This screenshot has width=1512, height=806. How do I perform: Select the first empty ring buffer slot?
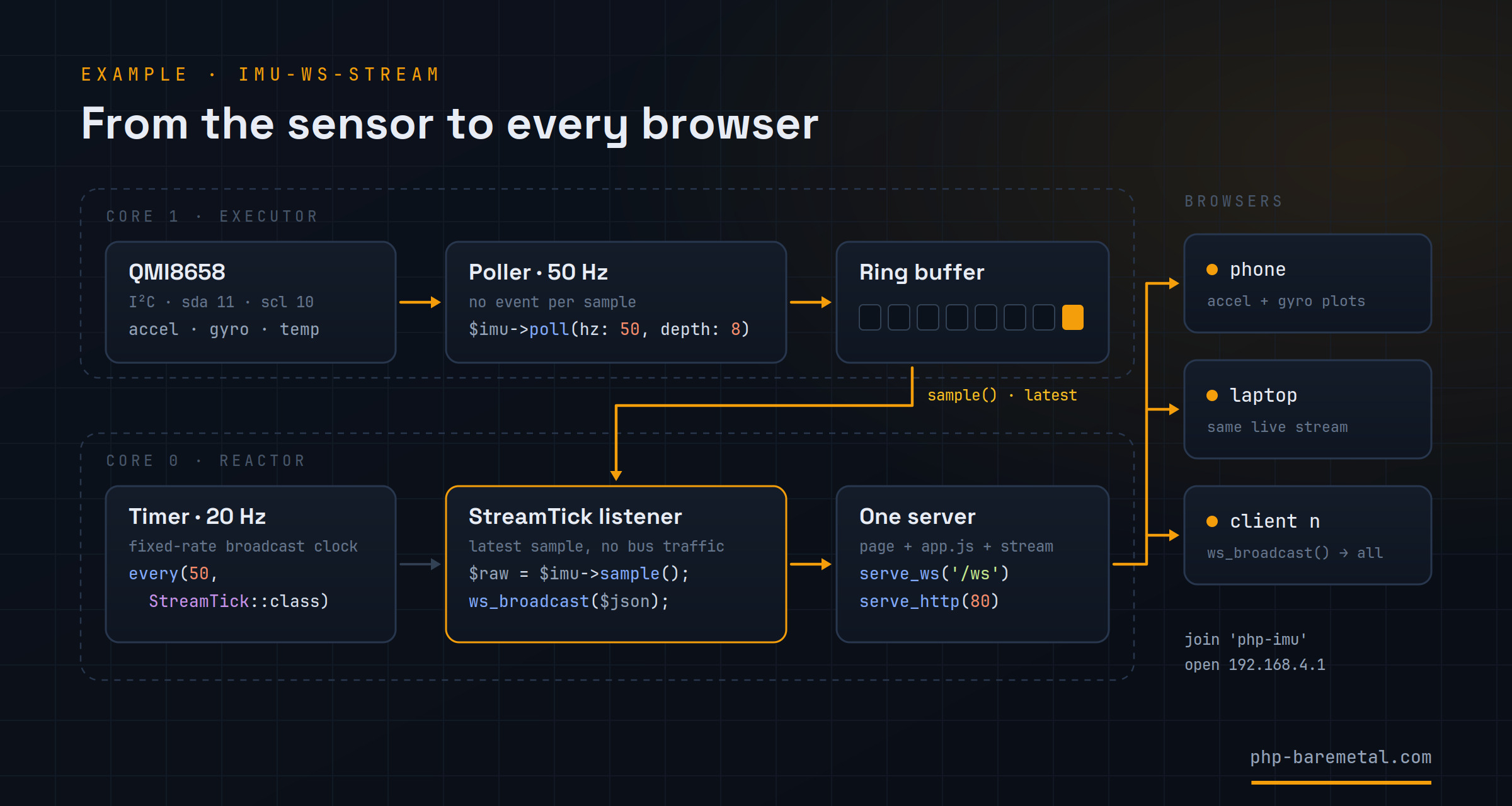(870, 317)
